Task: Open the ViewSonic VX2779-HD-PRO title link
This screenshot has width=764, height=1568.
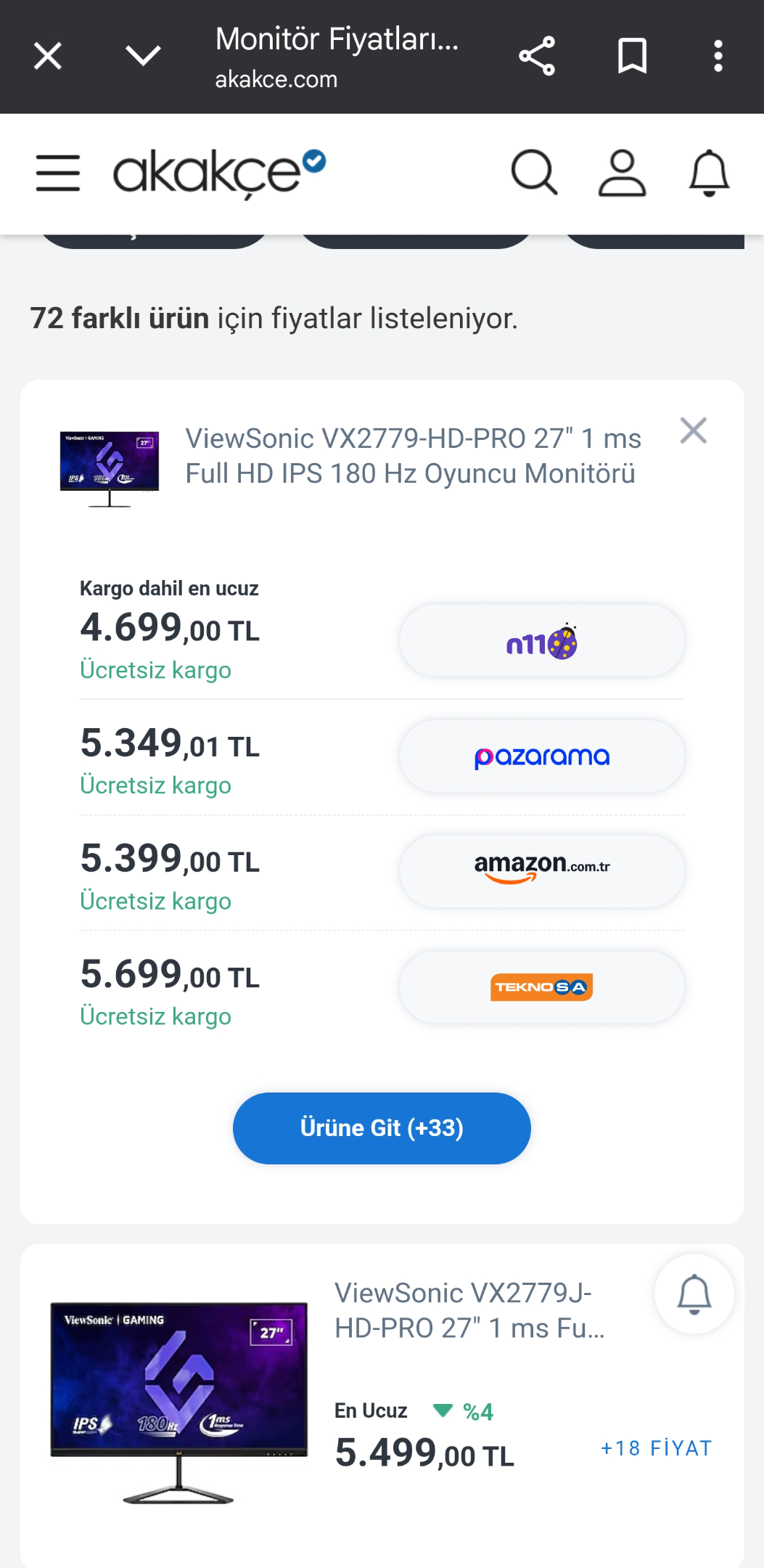Action: (414, 456)
